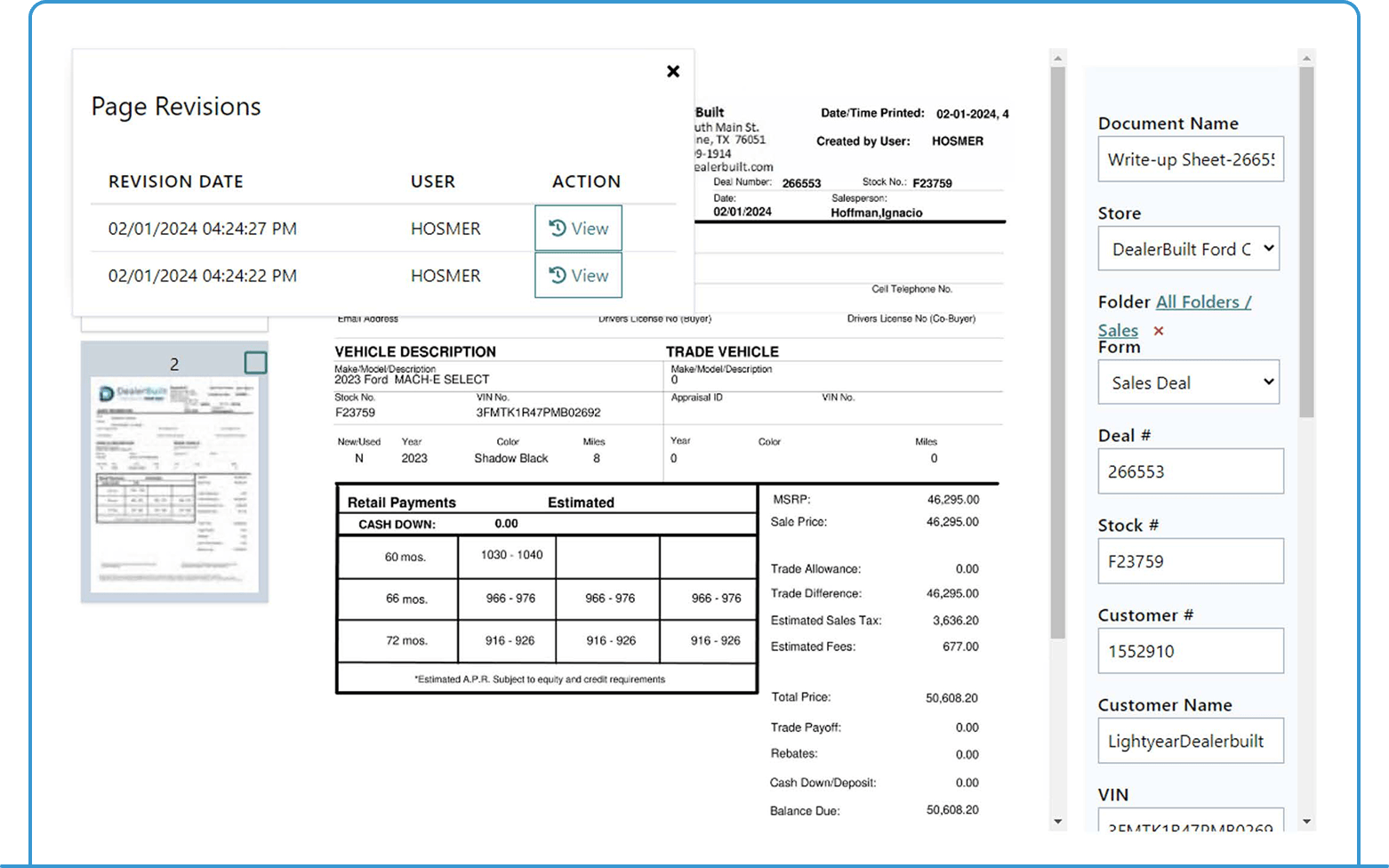Click the USER column header

(433, 181)
